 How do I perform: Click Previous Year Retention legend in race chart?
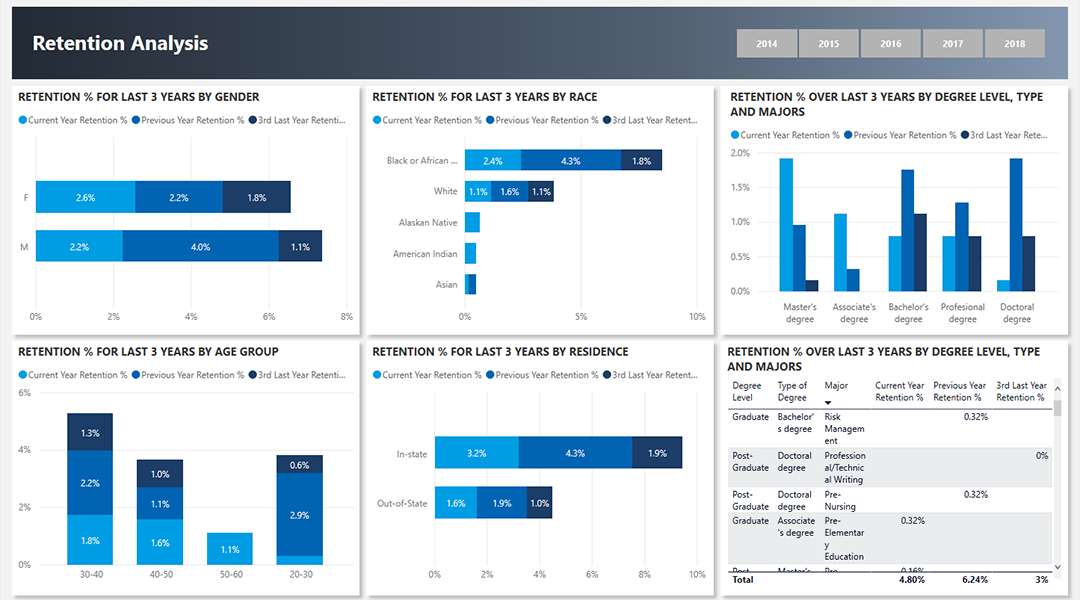click(x=542, y=120)
